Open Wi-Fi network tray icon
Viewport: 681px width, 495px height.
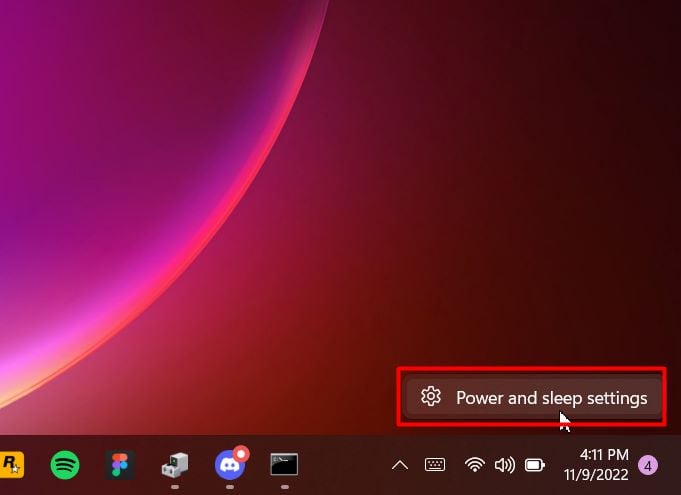coord(475,465)
